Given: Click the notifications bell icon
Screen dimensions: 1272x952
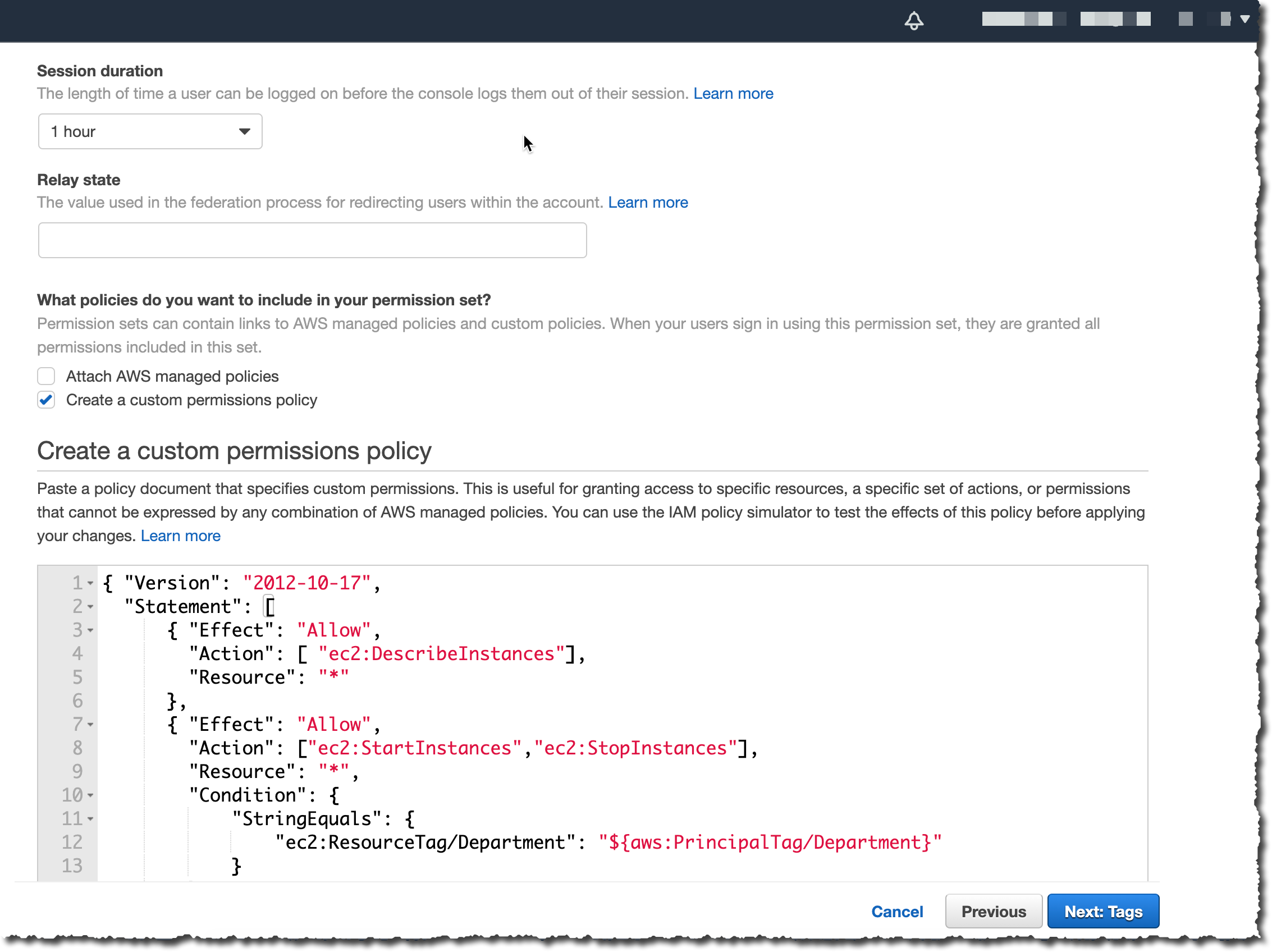Looking at the screenshot, I should point(913,21).
